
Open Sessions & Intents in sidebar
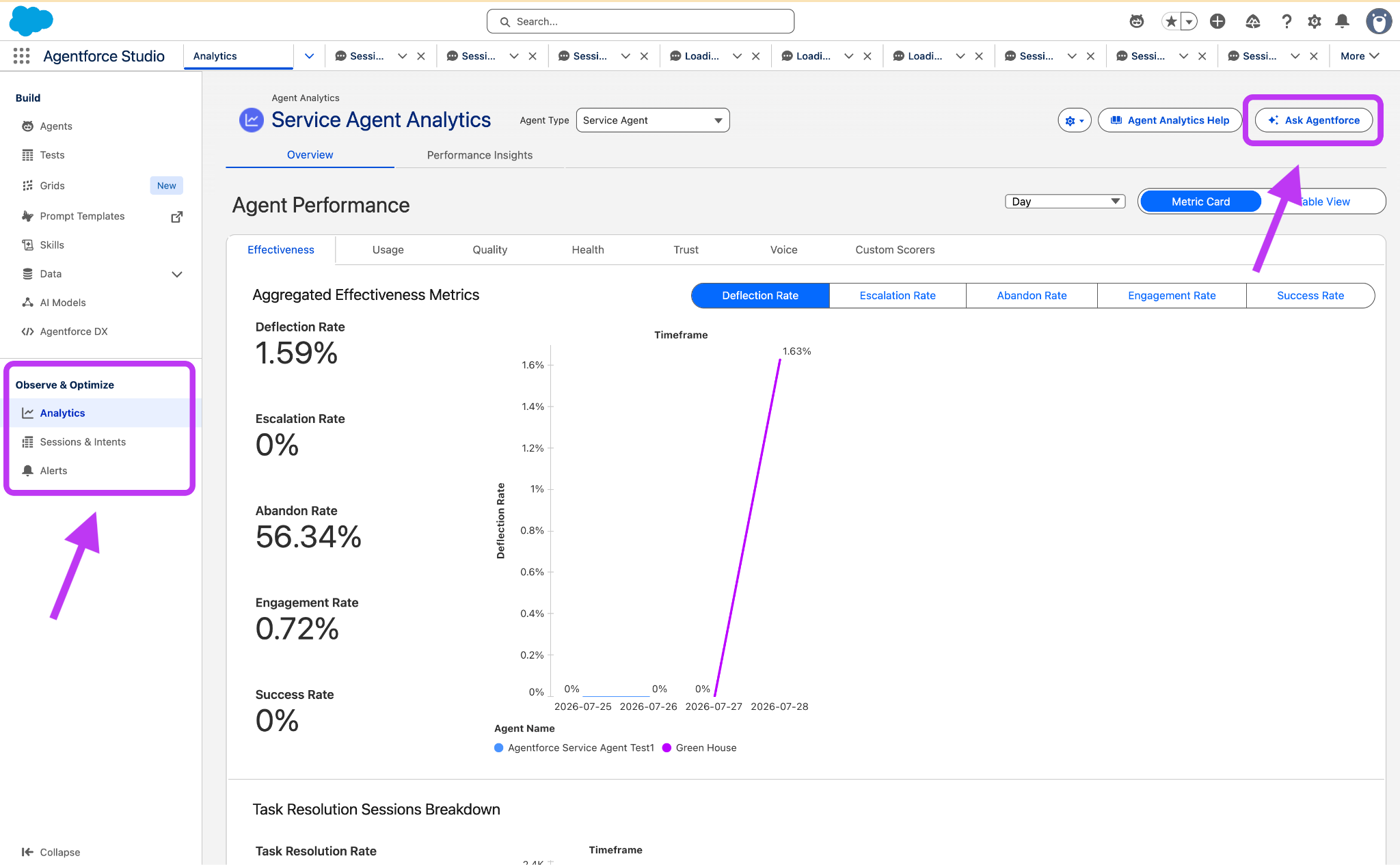[x=83, y=442]
